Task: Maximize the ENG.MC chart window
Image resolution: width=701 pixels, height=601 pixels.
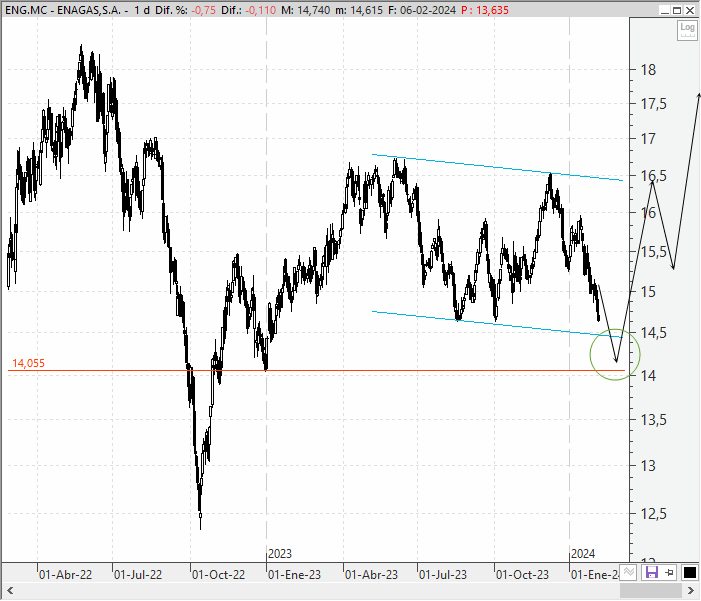Action: [x=677, y=10]
